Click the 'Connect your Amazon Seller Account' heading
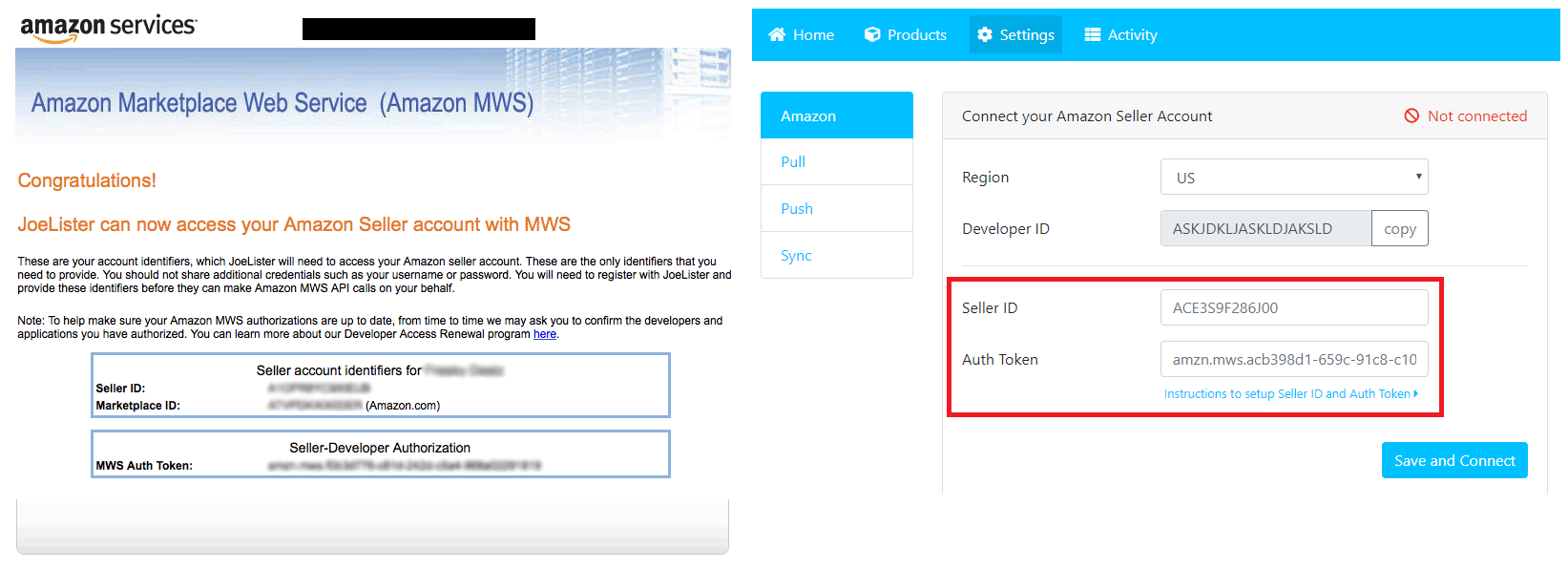1568x568 pixels. [x=1087, y=116]
